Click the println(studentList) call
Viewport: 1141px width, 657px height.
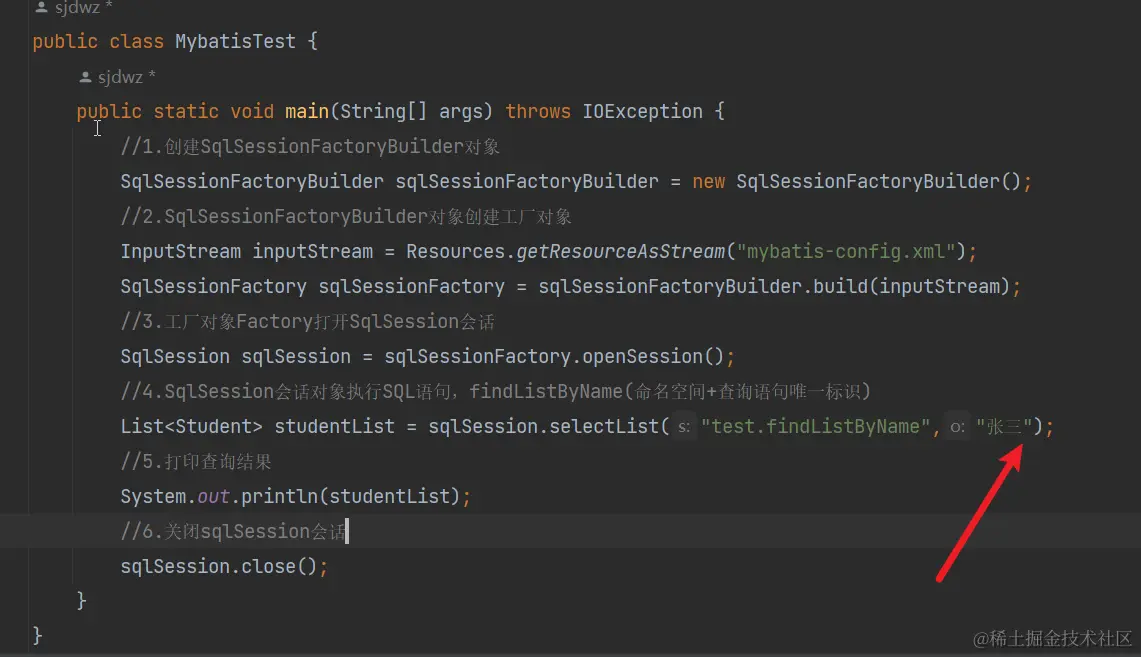pos(351,496)
